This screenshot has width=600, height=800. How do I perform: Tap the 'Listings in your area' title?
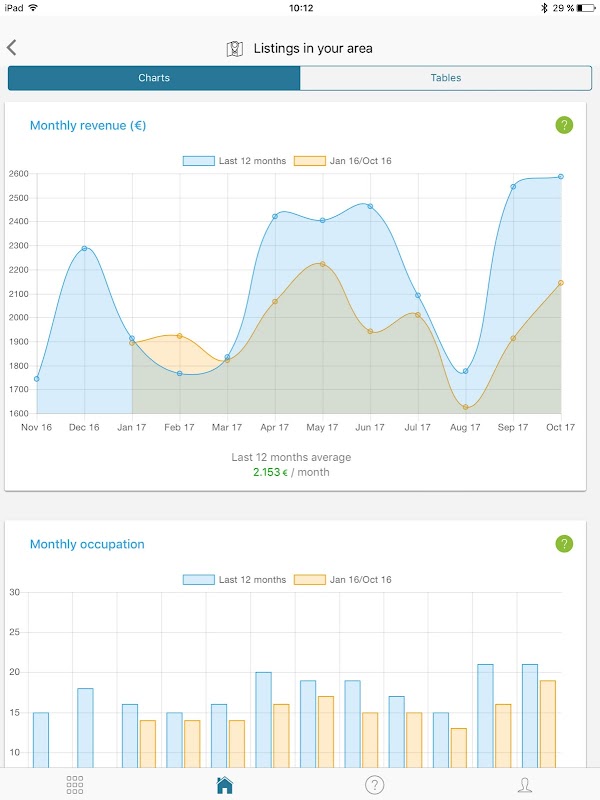tap(313, 48)
